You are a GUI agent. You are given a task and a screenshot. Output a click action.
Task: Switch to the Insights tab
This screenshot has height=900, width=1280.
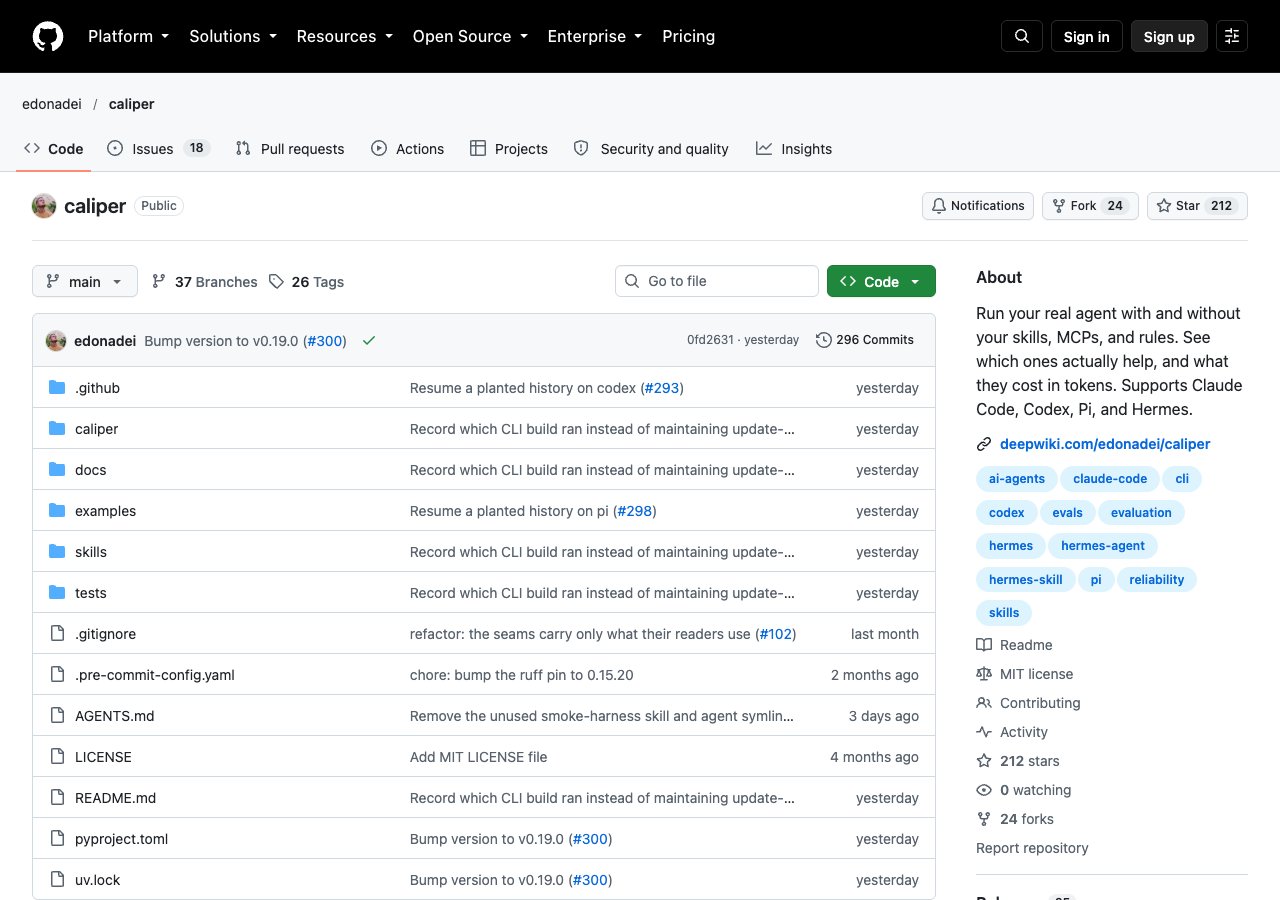(794, 148)
